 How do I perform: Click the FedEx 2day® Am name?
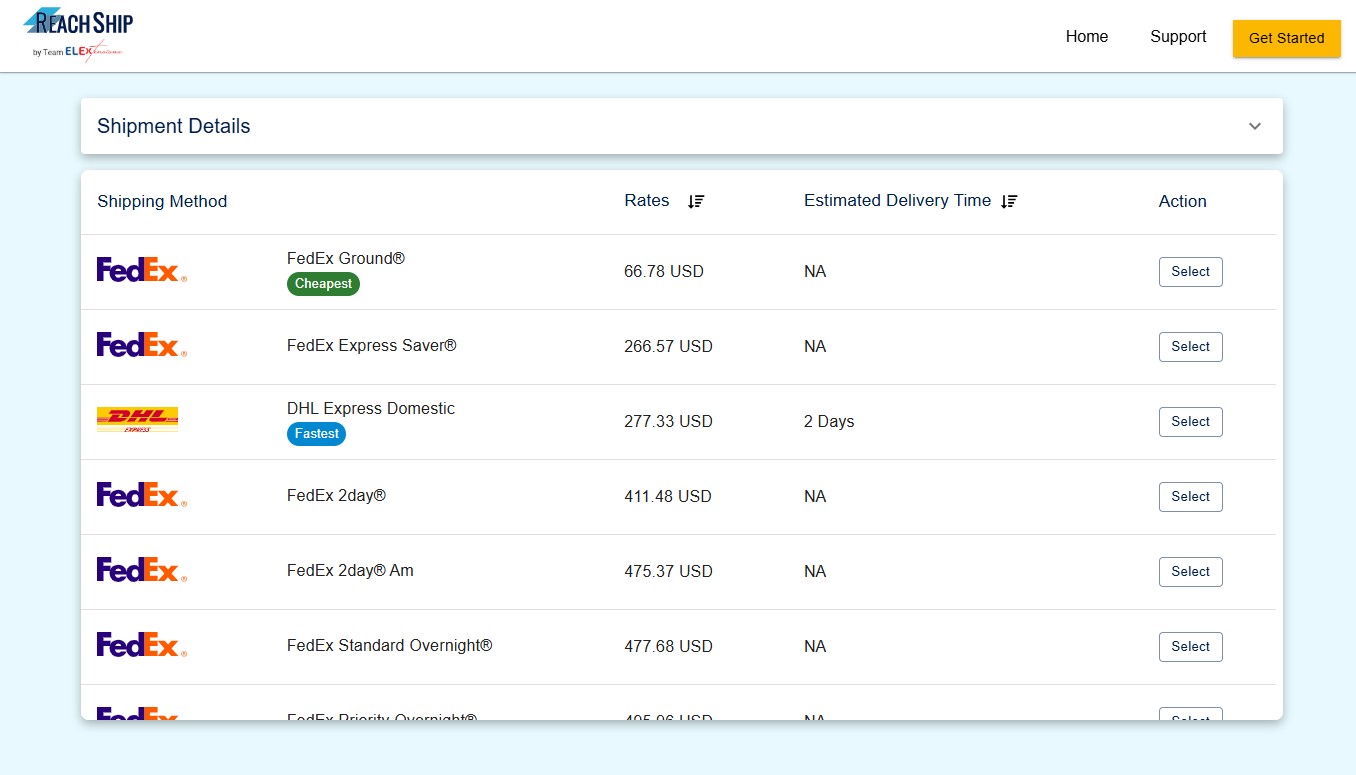coord(350,571)
